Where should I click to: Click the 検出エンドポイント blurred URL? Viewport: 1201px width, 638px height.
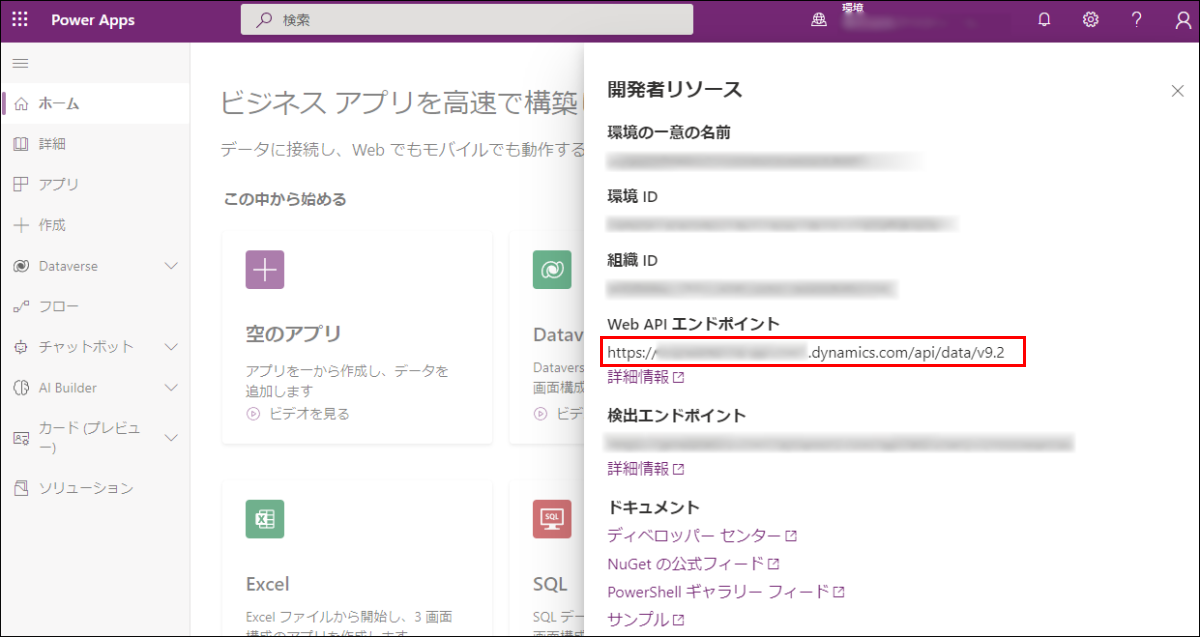(840, 442)
